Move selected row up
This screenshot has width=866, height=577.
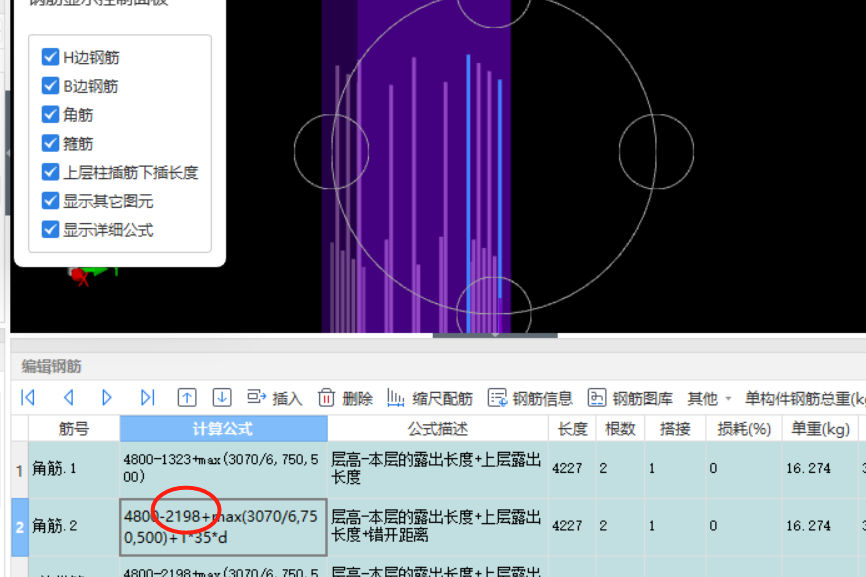point(187,398)
